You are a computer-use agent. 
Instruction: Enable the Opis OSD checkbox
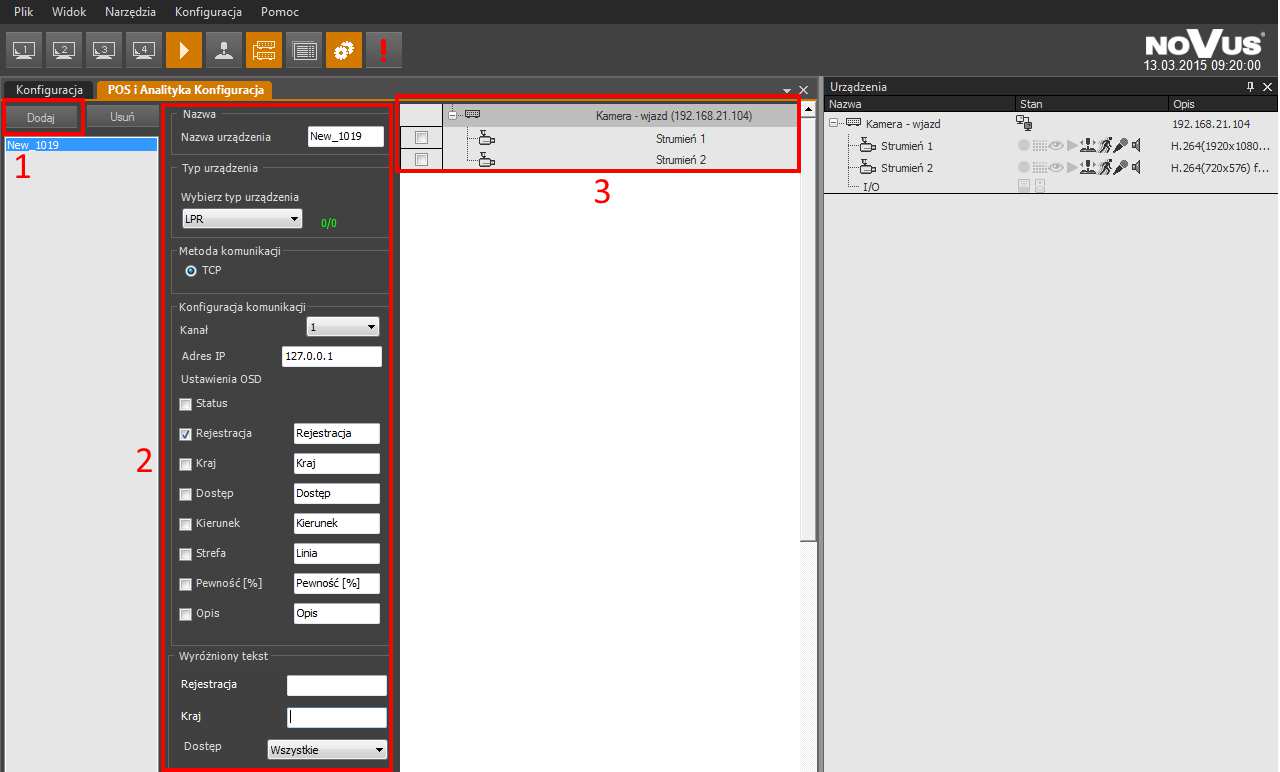[x=185, y=614]
